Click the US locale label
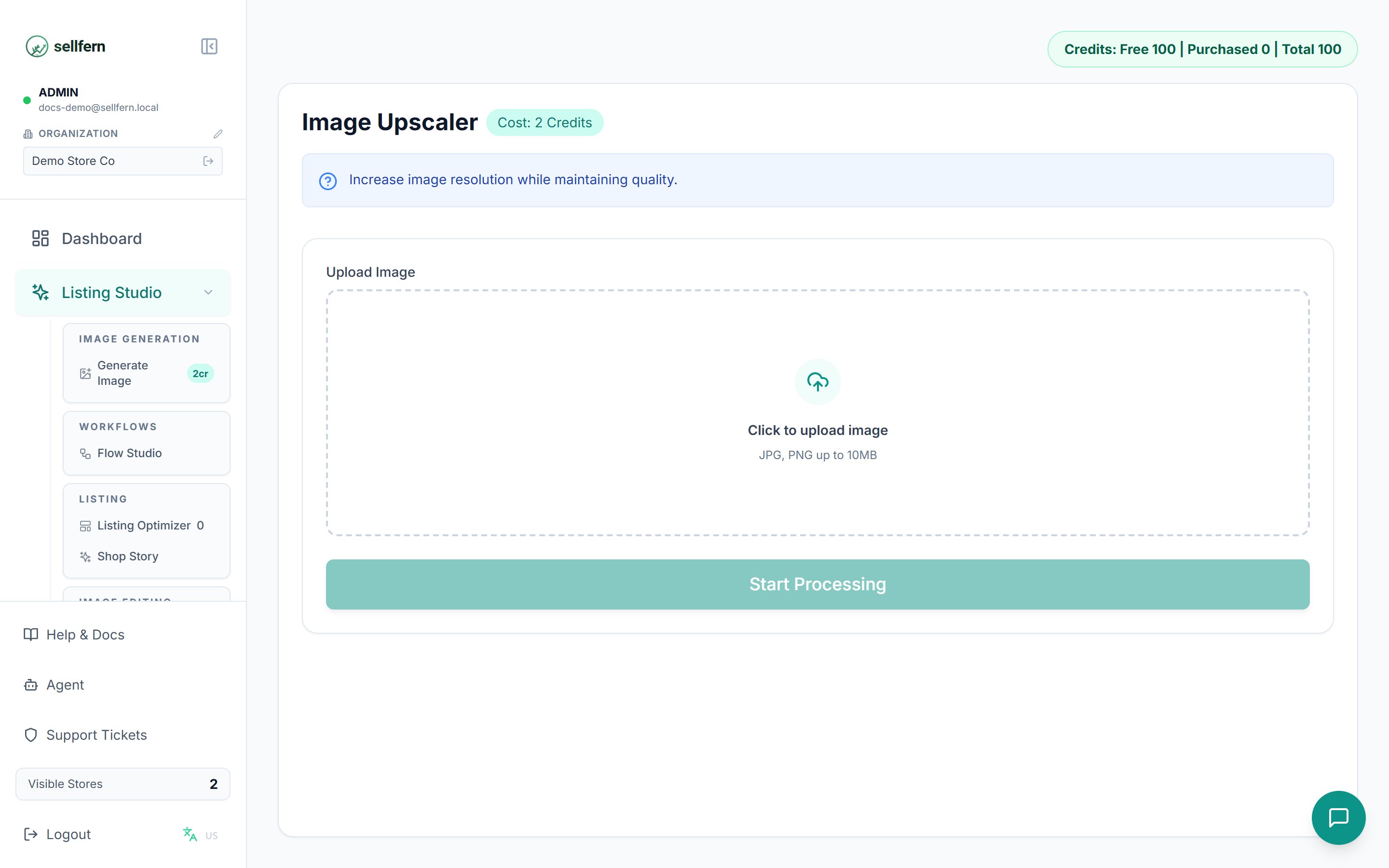Viewport: 1389px width, 868px height. tap(212, 836)
